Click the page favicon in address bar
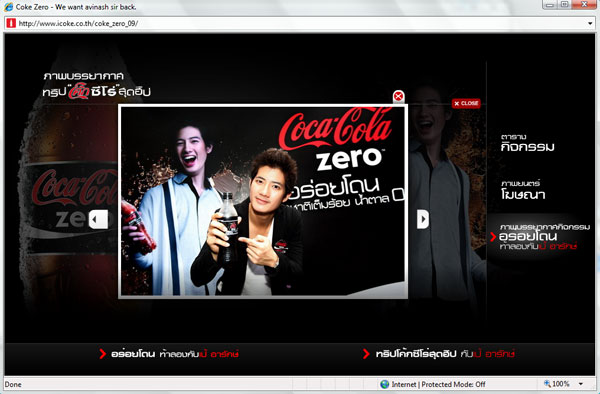The image size is (600, 394). [x=11, y=23]
